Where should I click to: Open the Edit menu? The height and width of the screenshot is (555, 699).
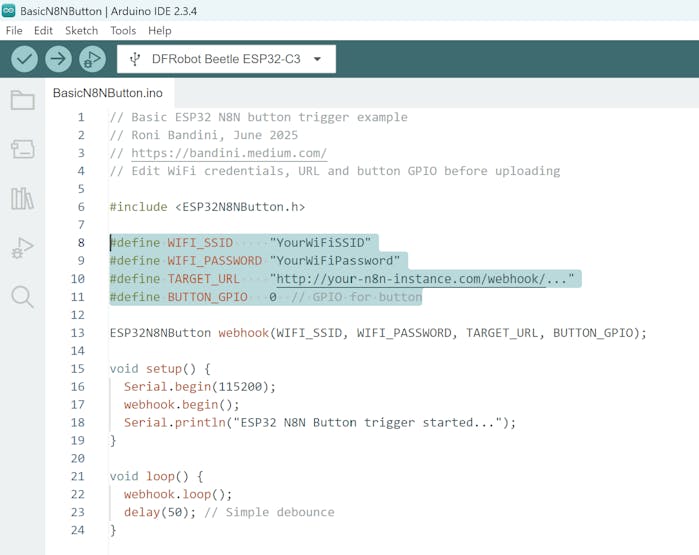(x=43, y=30)
